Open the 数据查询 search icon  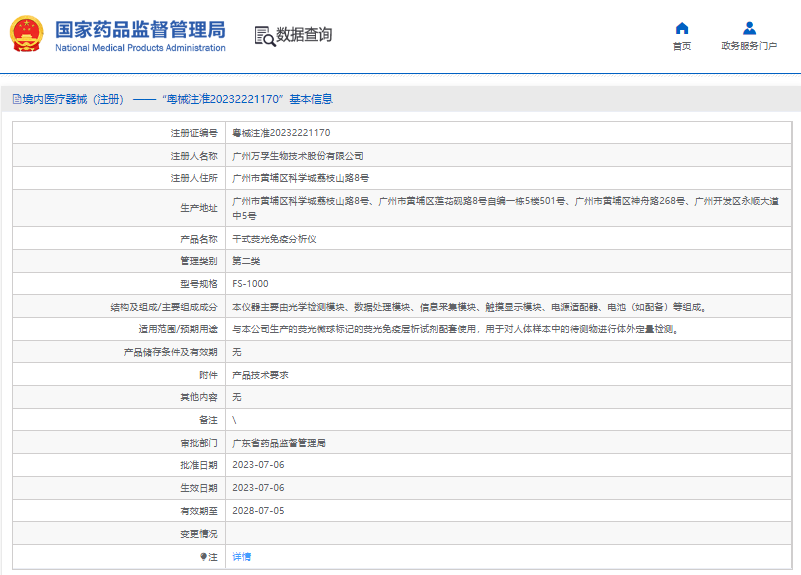coord(265,36)
